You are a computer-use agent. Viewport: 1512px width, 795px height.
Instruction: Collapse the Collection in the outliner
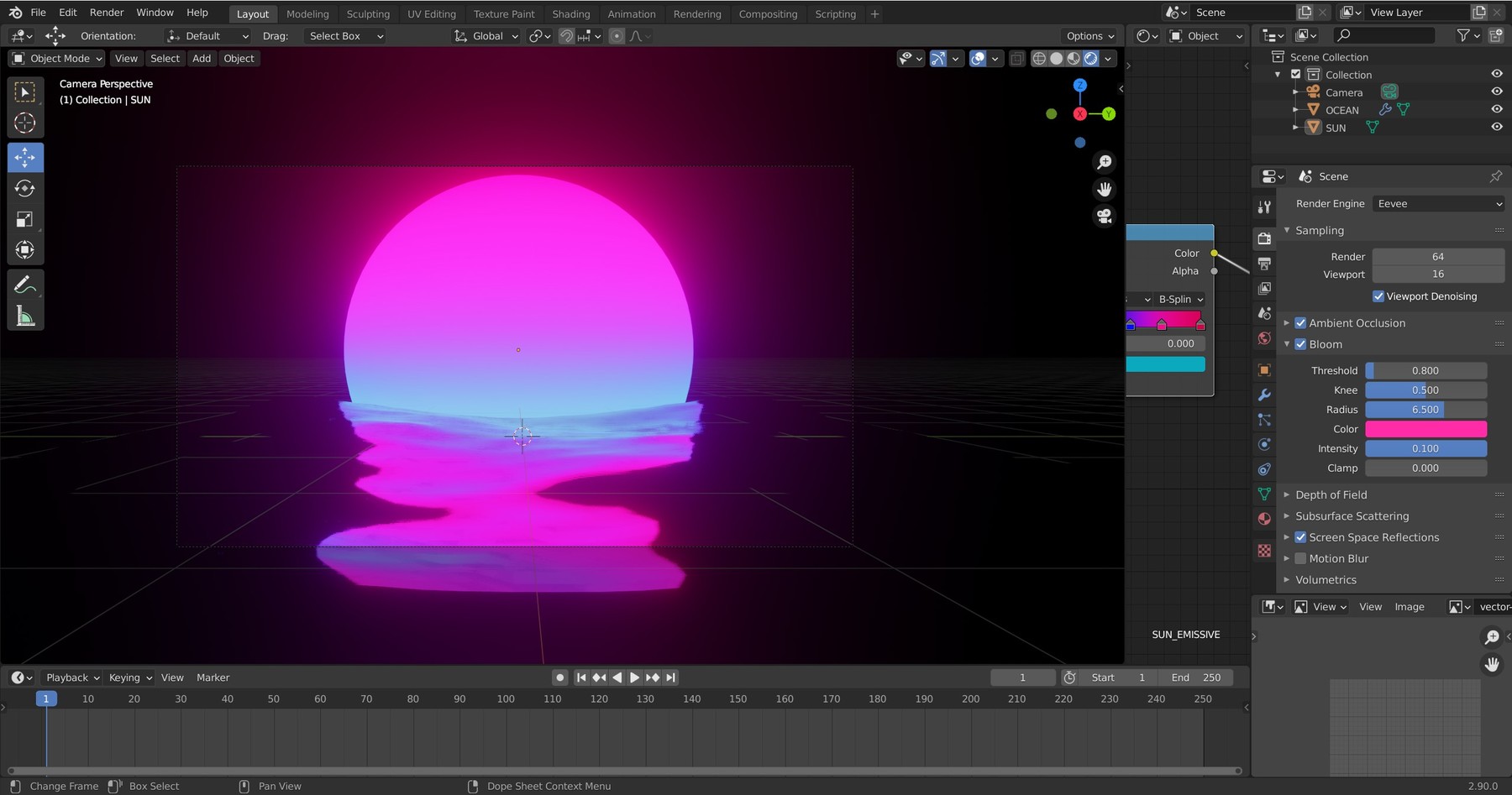[x=1277, y=74]
